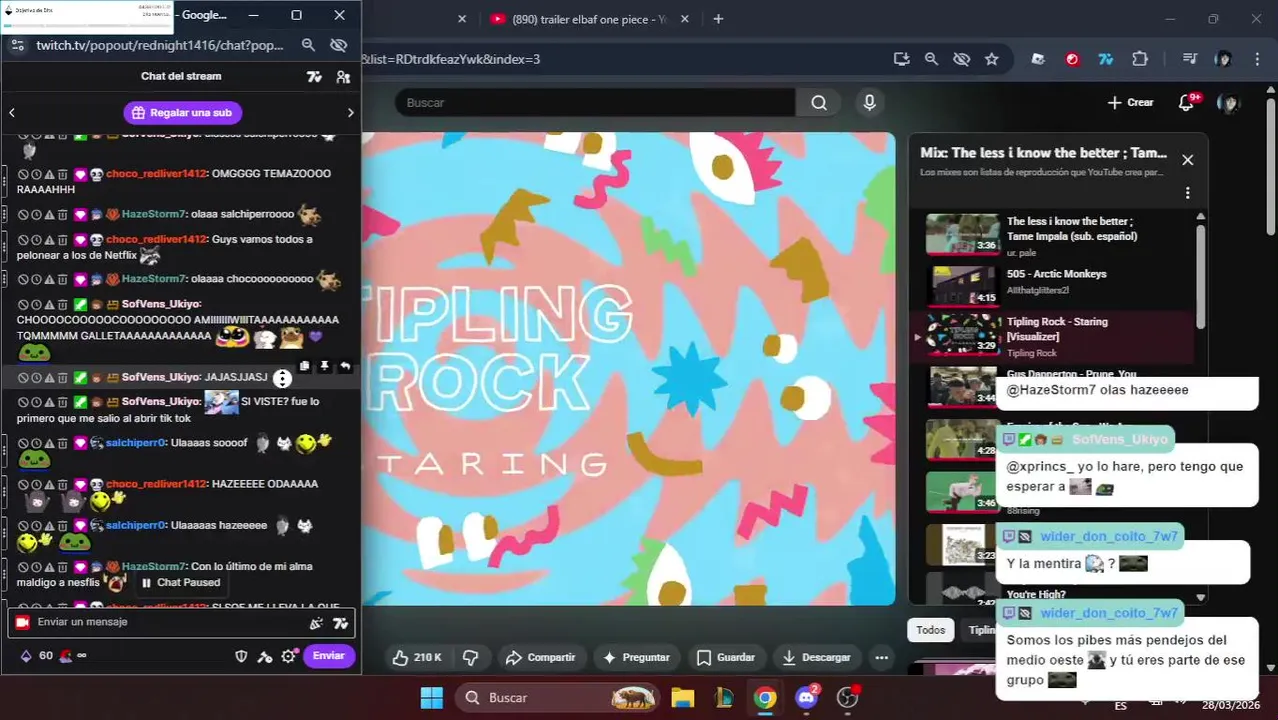Click Regalar una sub button

tap(182, 113)
